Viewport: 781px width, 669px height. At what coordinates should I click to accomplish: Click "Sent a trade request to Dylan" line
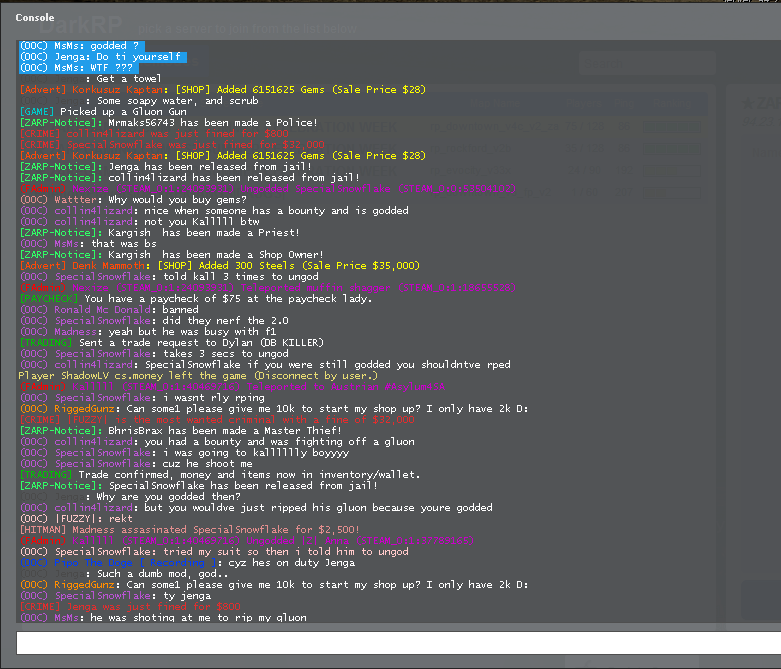pyautogui.click(x=172, y=343)
